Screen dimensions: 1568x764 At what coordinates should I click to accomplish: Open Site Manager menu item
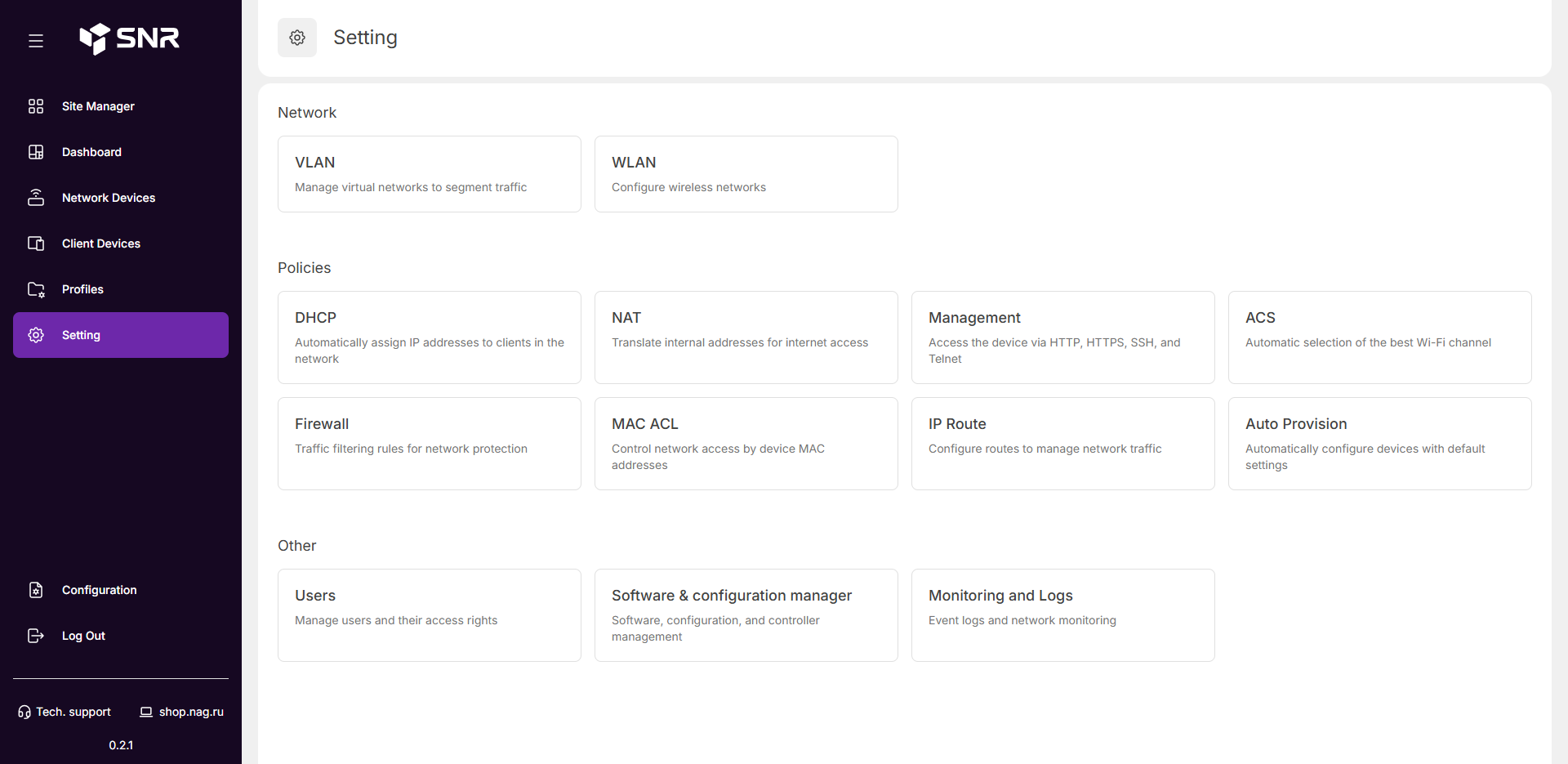click(x=121, y=106)
